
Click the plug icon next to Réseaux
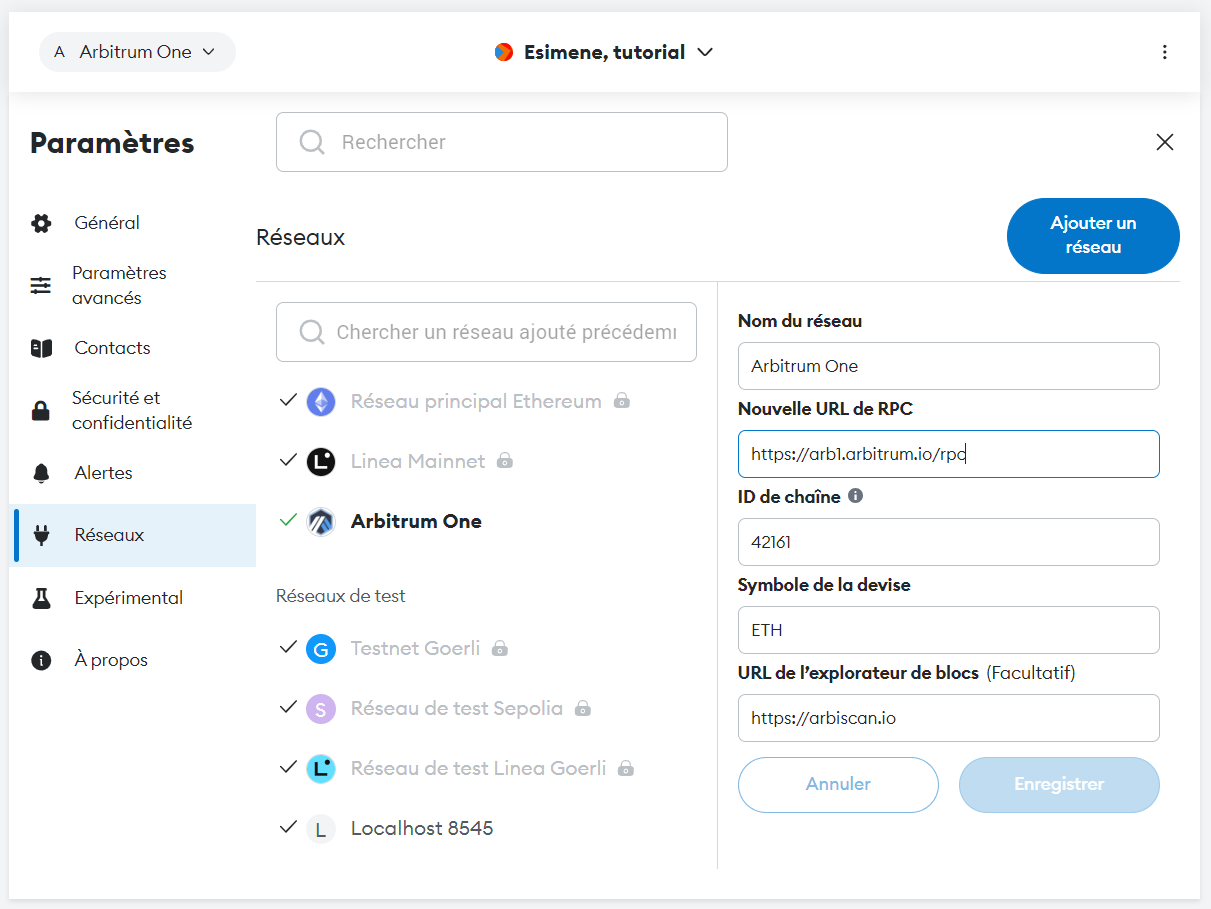click(x=41, y=536)
